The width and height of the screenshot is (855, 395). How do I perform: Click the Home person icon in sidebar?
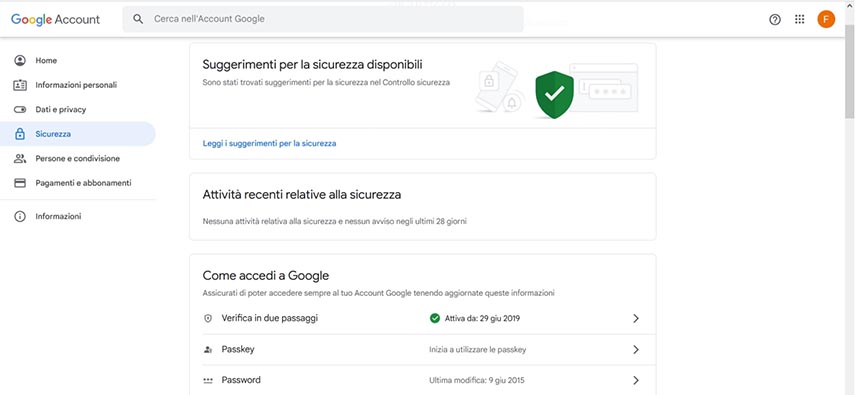[x=20, y=61]
